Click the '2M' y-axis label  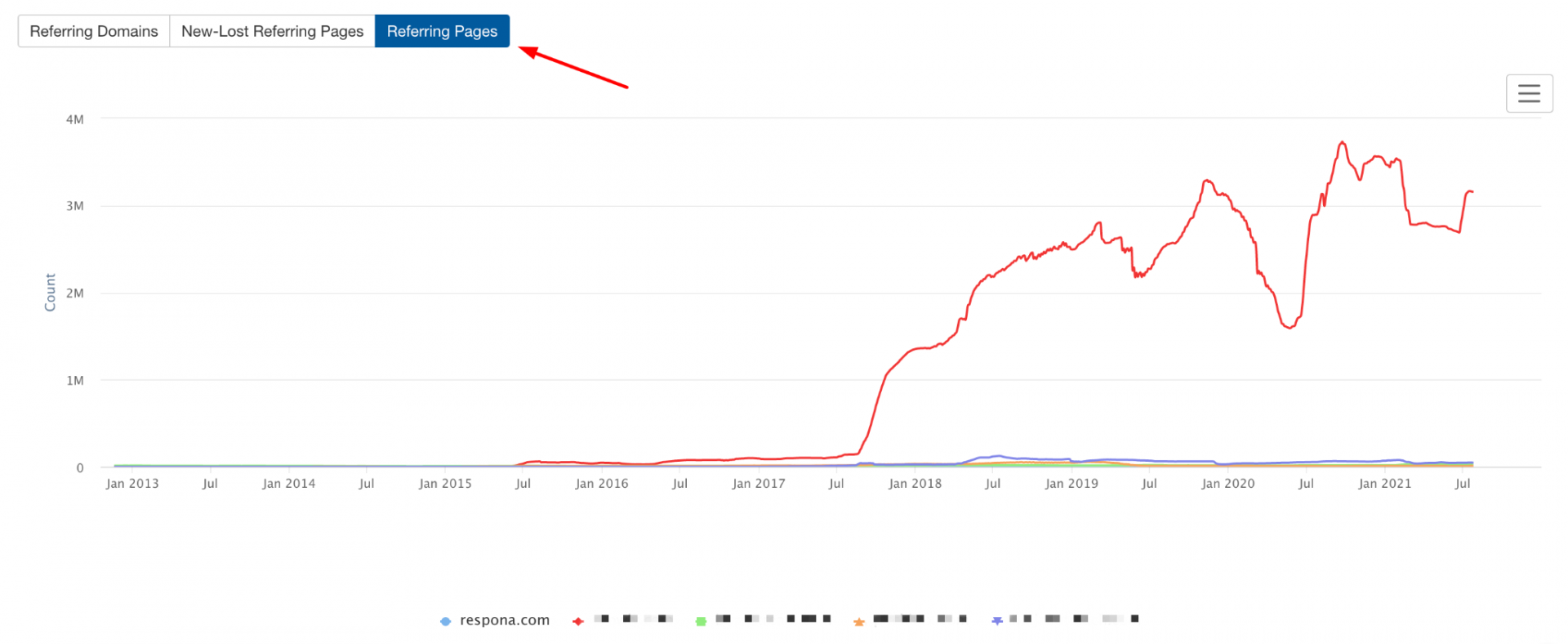[75, 293]
